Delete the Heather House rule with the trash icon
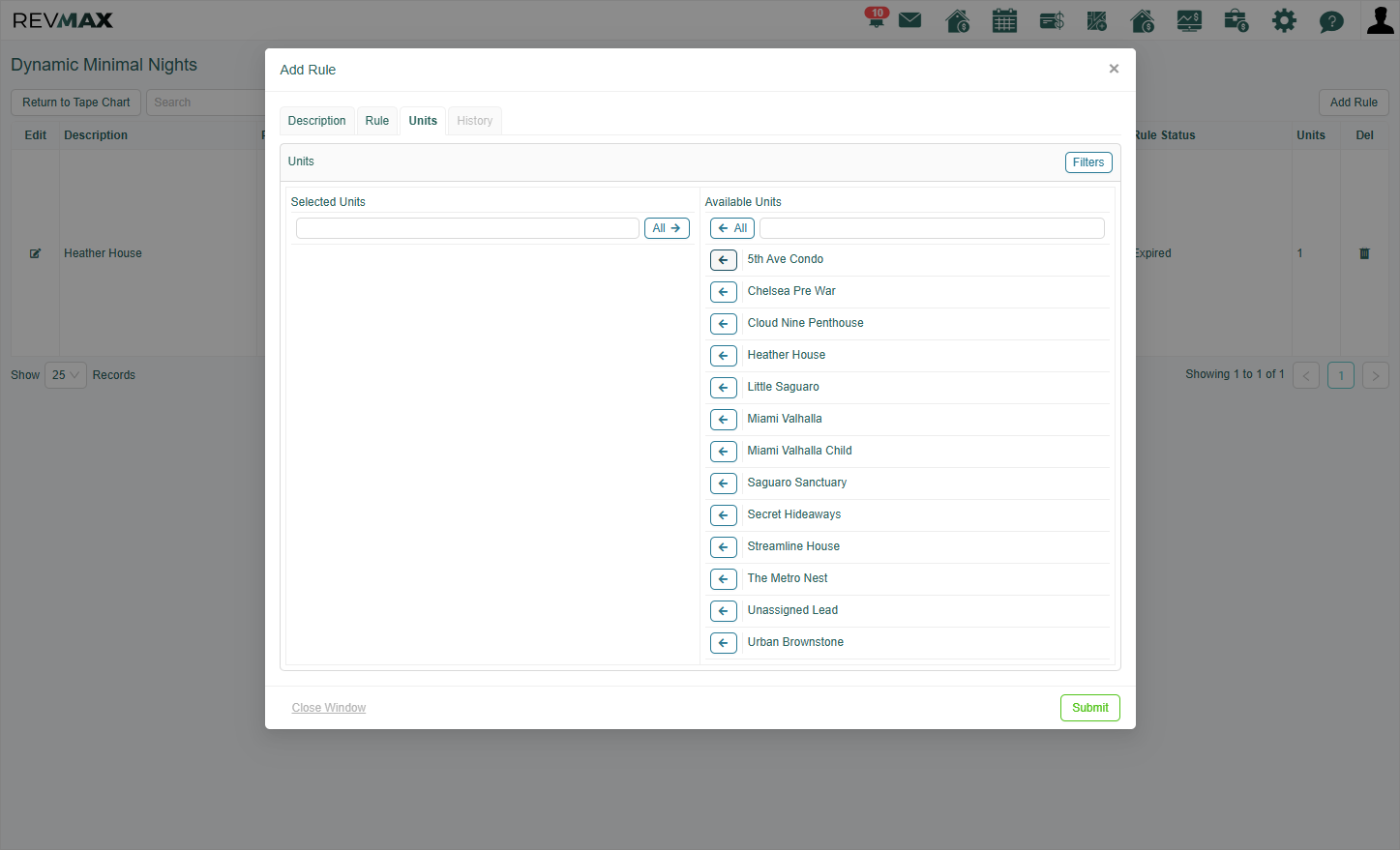The image size is (1400, 850). [1364, 253]
